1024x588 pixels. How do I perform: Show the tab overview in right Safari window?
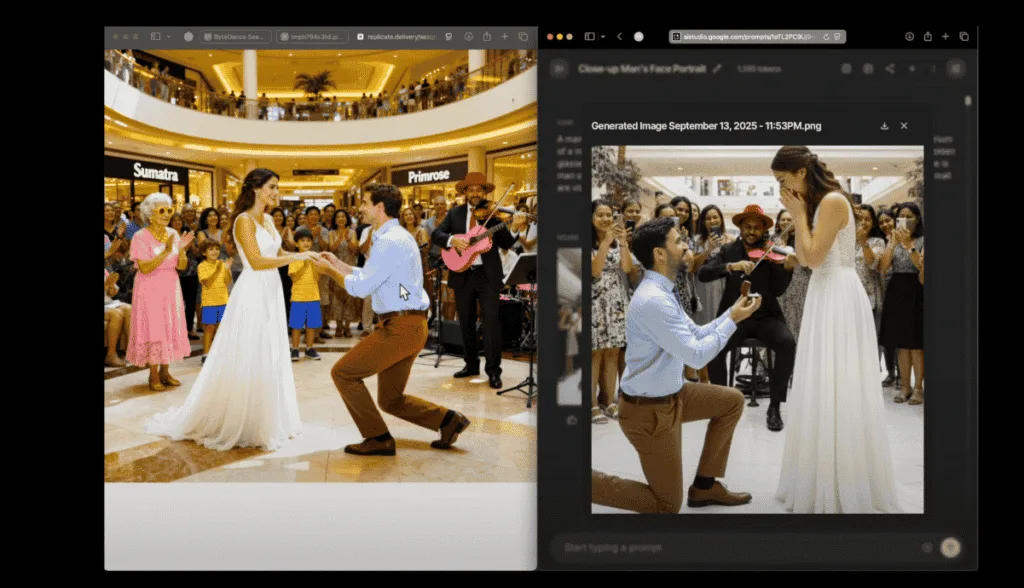tap(964, 36)
